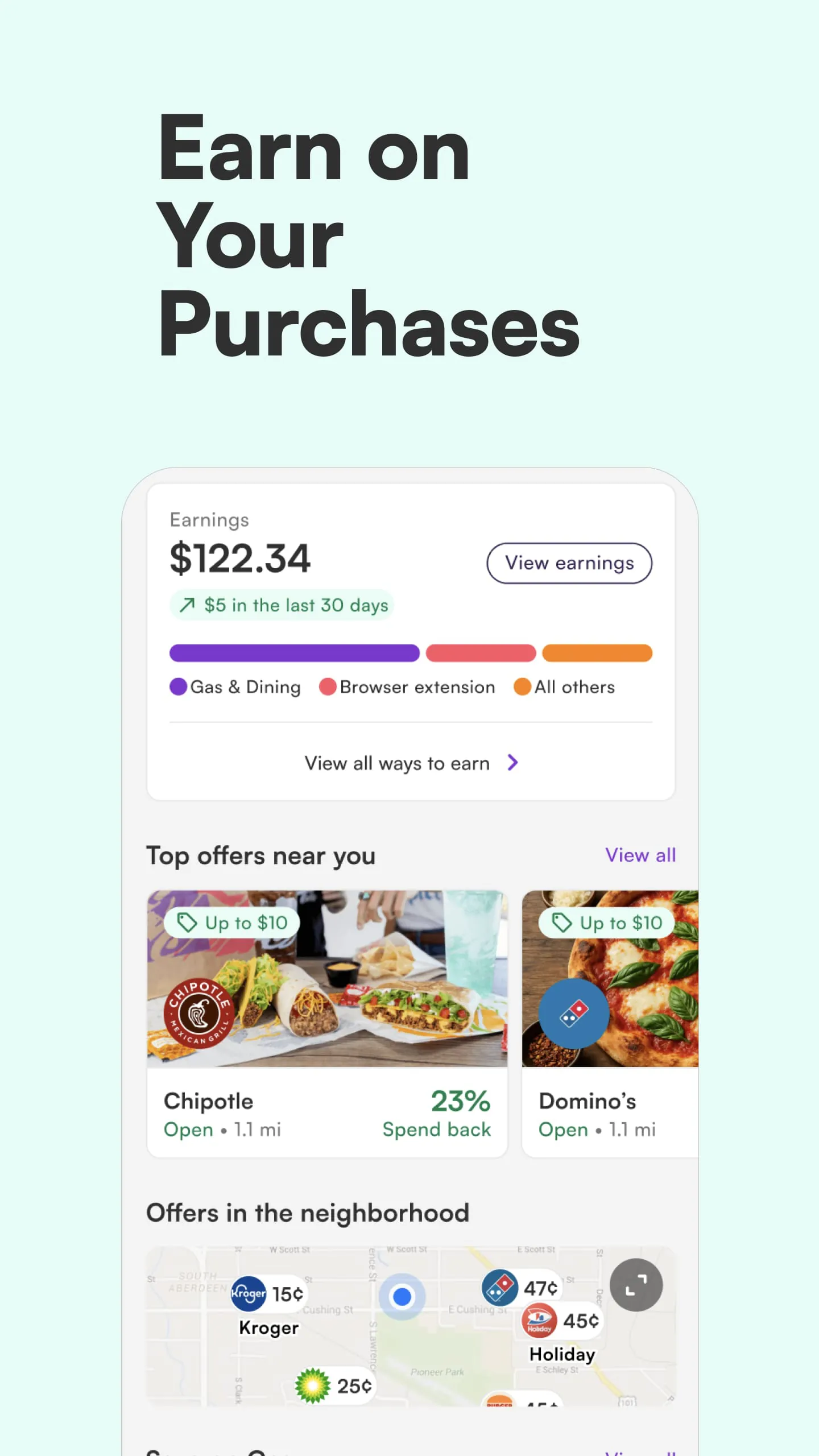This screenshot has height=1456, width=819.
Task: Expand View all ways to earn chevron
Action: [x=512, y=762]
